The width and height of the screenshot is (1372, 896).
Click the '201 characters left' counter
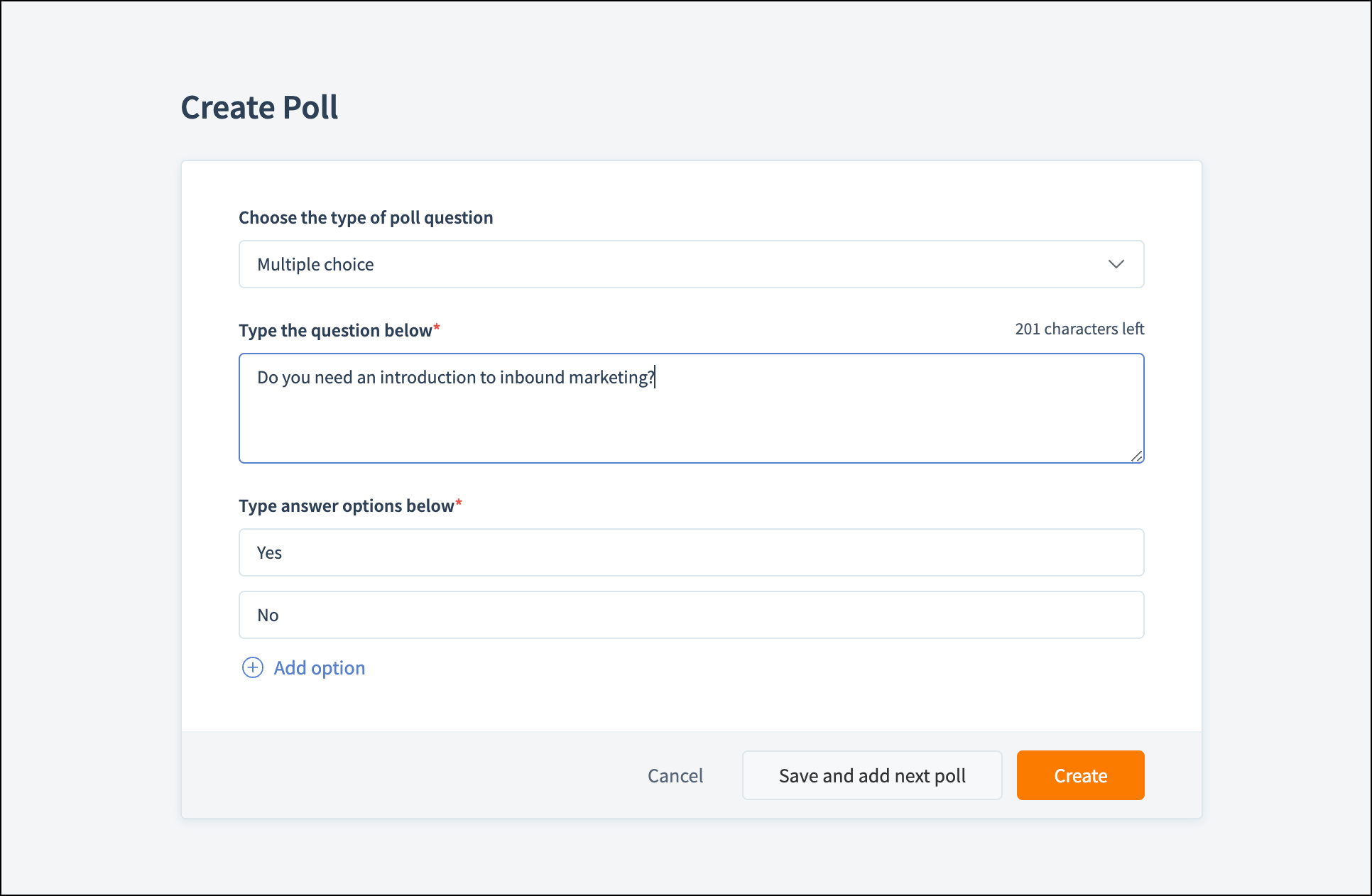(1079, 329)
